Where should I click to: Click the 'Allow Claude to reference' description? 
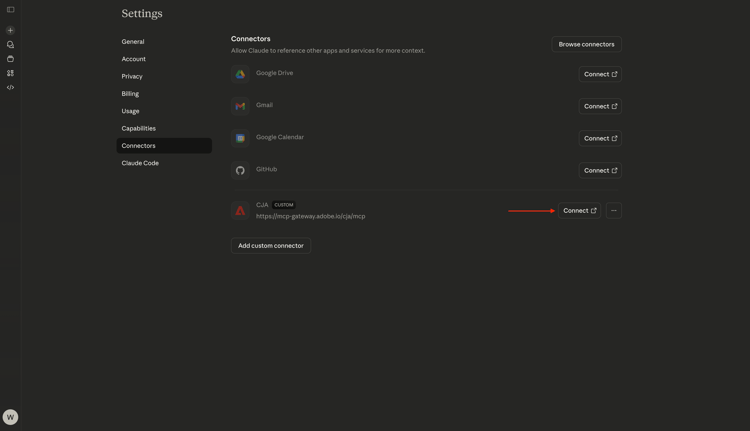coord(328,50)
